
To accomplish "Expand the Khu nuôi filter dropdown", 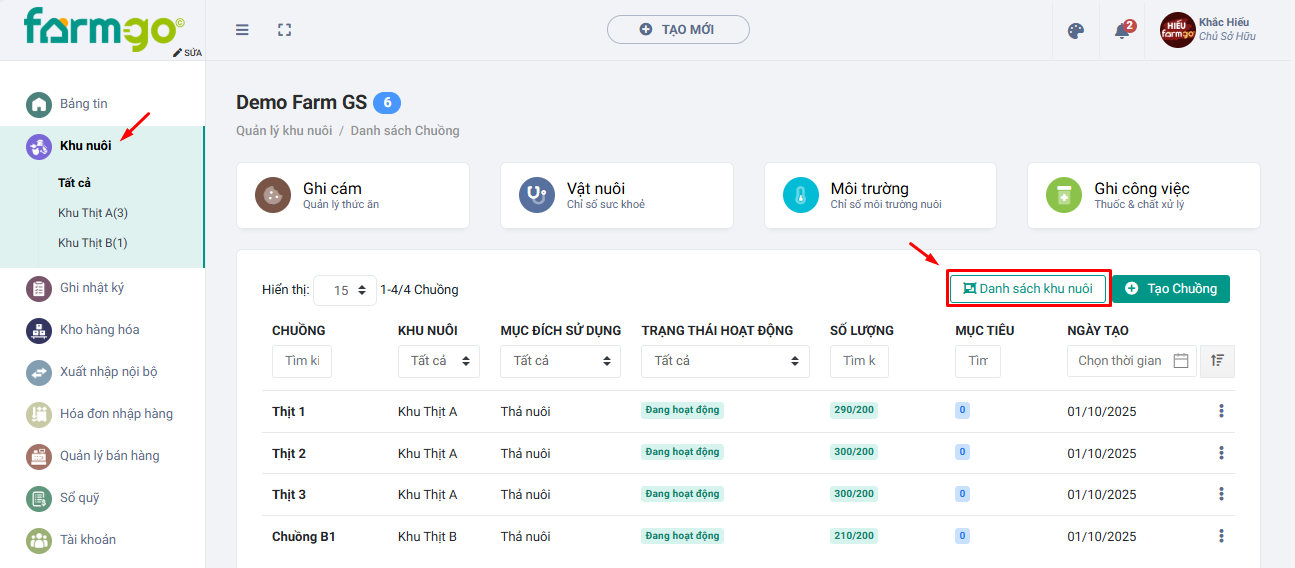I will coord(438,361).
